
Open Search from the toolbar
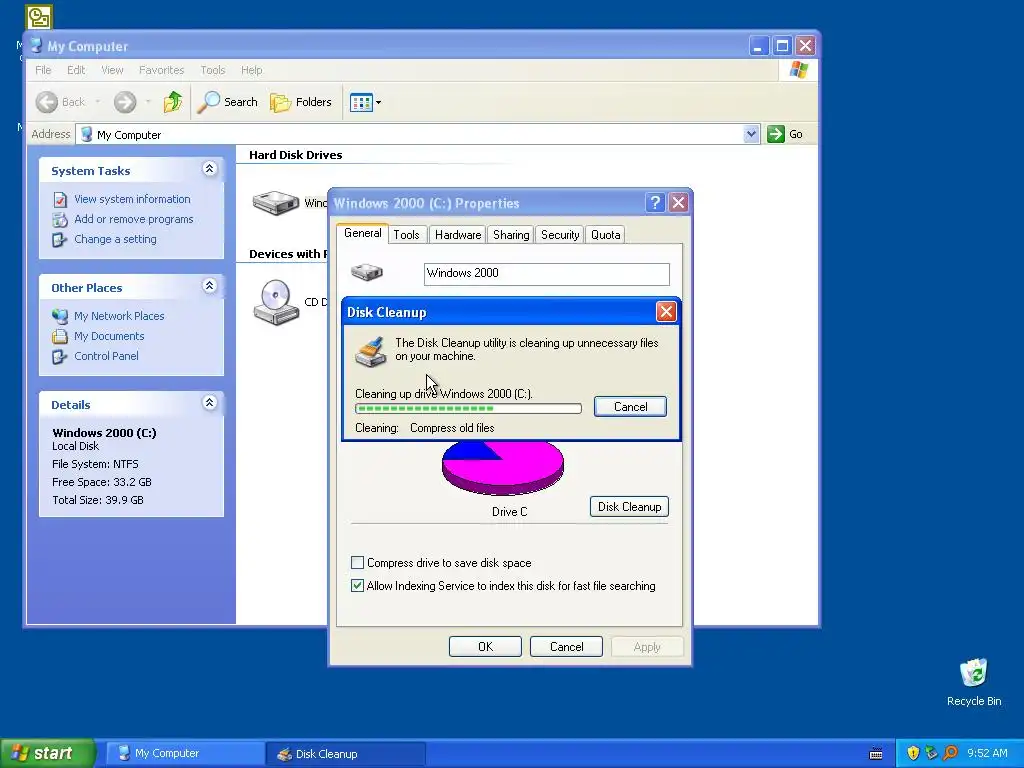[228, 102]
